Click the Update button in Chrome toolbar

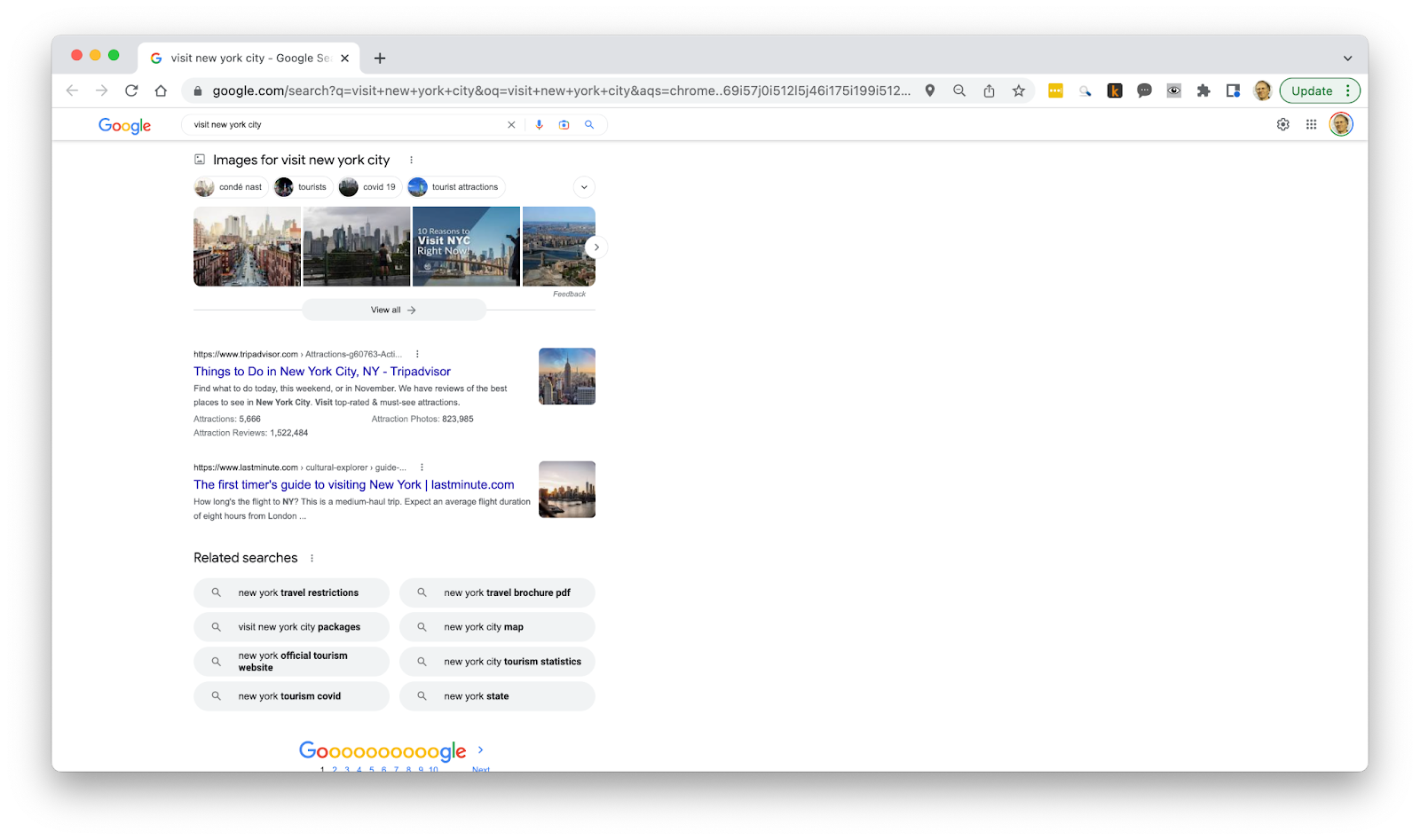1312,90
